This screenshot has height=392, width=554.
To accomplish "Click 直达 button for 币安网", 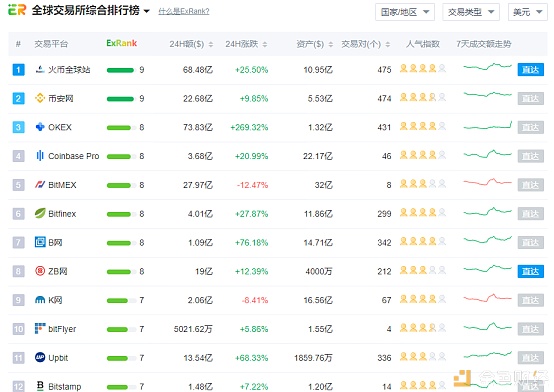I will pyautogui.click(x=530, y=98).
